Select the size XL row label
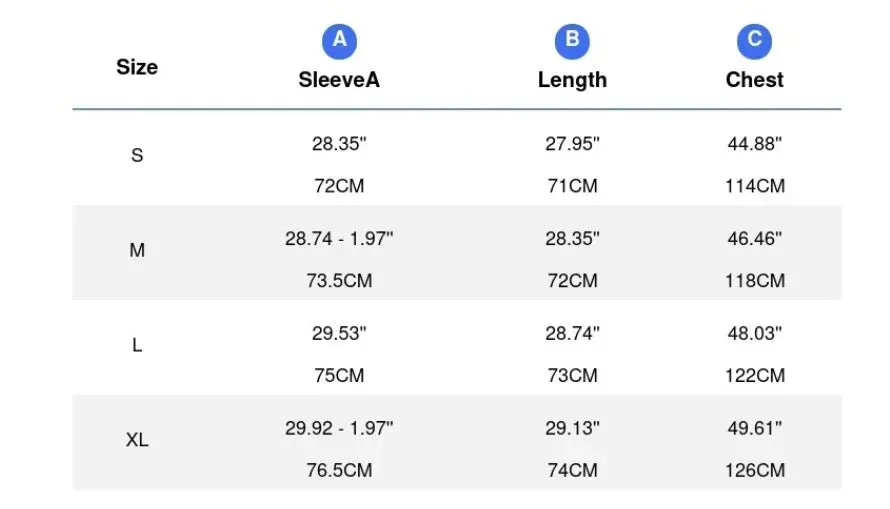890x509 pixels. pos(137,440)
